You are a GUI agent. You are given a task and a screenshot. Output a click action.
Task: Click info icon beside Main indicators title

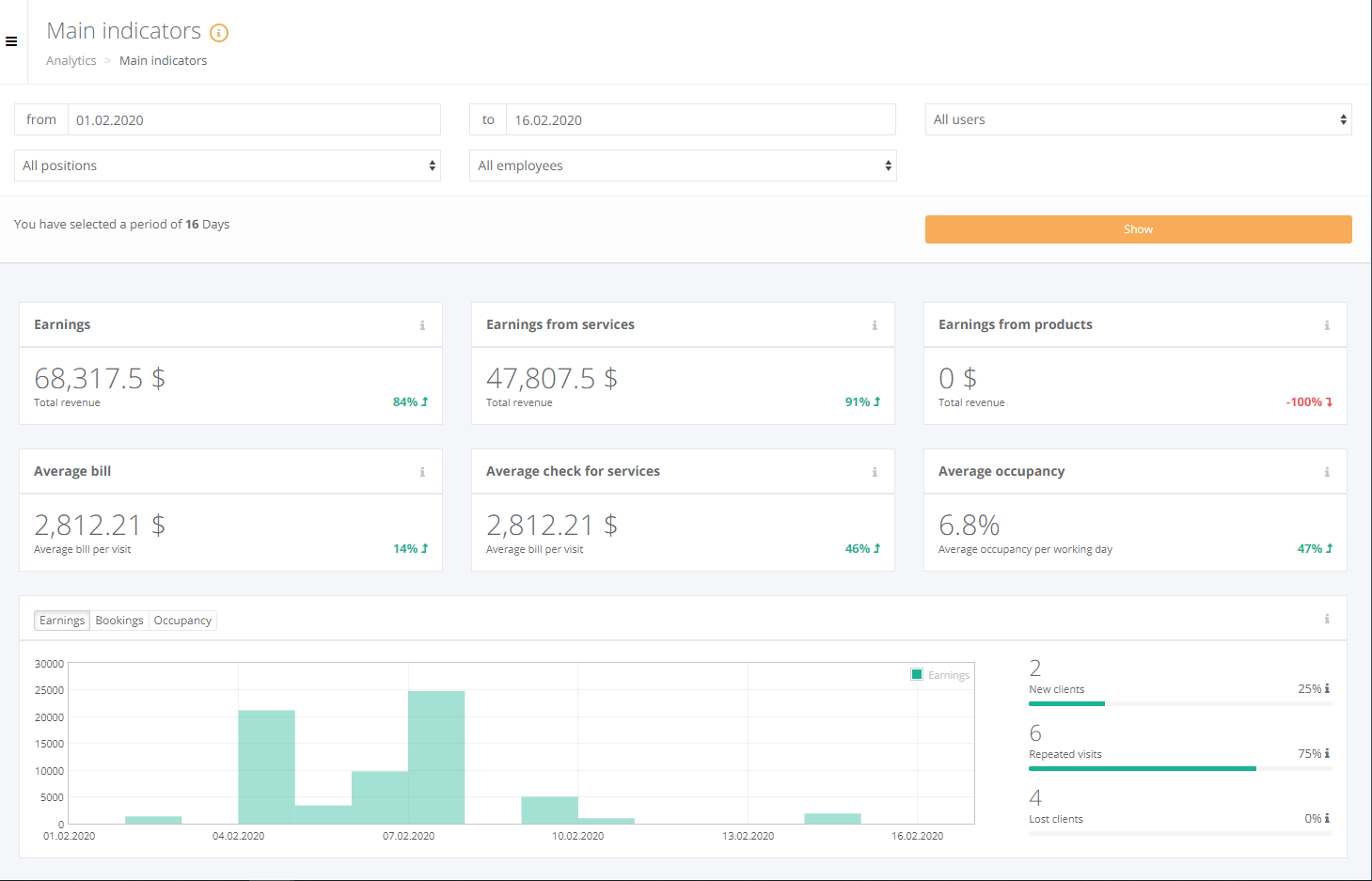pyautogui.click(x=219, y=33)
